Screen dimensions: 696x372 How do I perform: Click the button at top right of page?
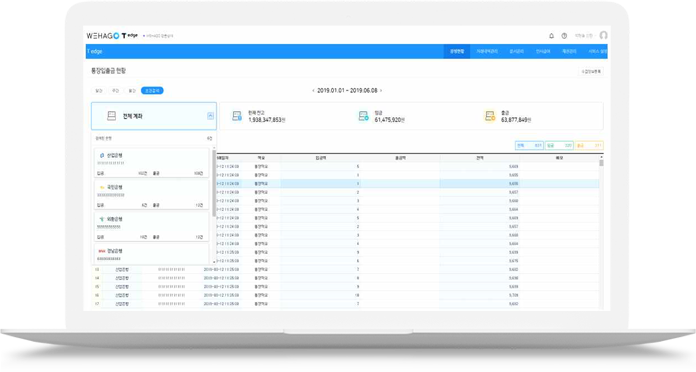591,71
